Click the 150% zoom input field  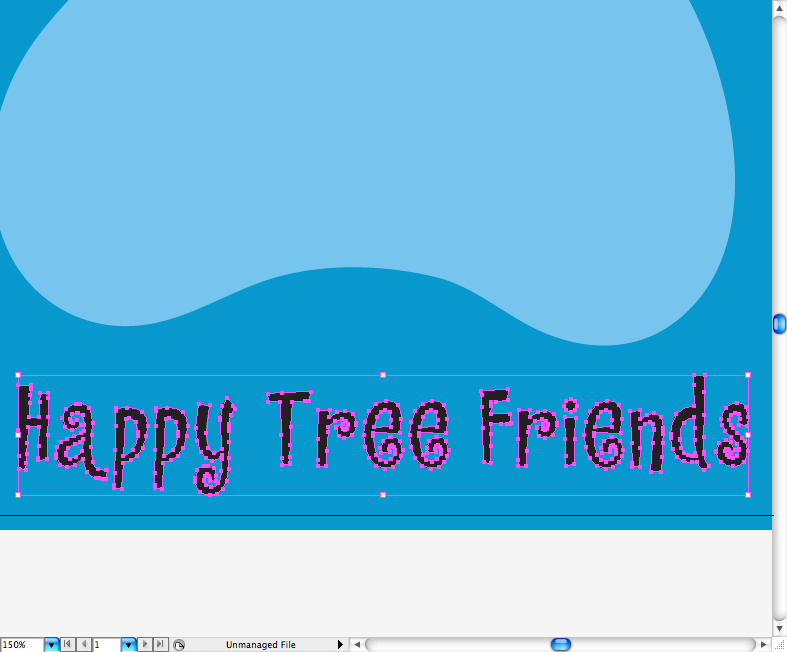22,645
